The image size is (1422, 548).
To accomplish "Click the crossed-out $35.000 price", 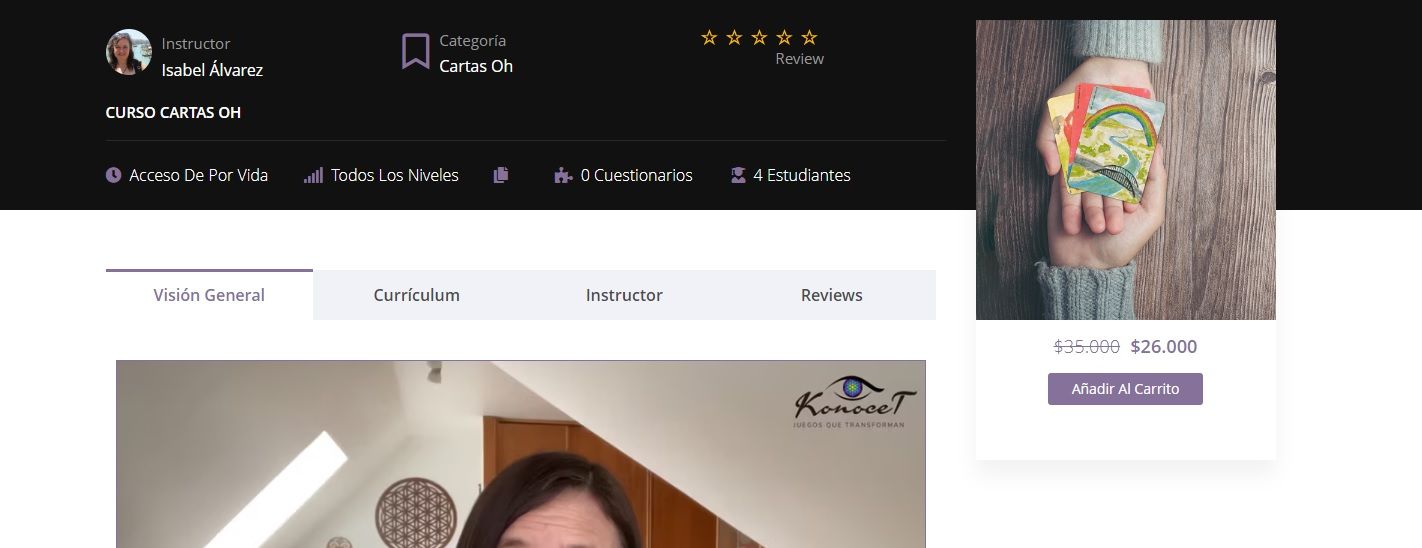I will click(x=1087, y=347).
